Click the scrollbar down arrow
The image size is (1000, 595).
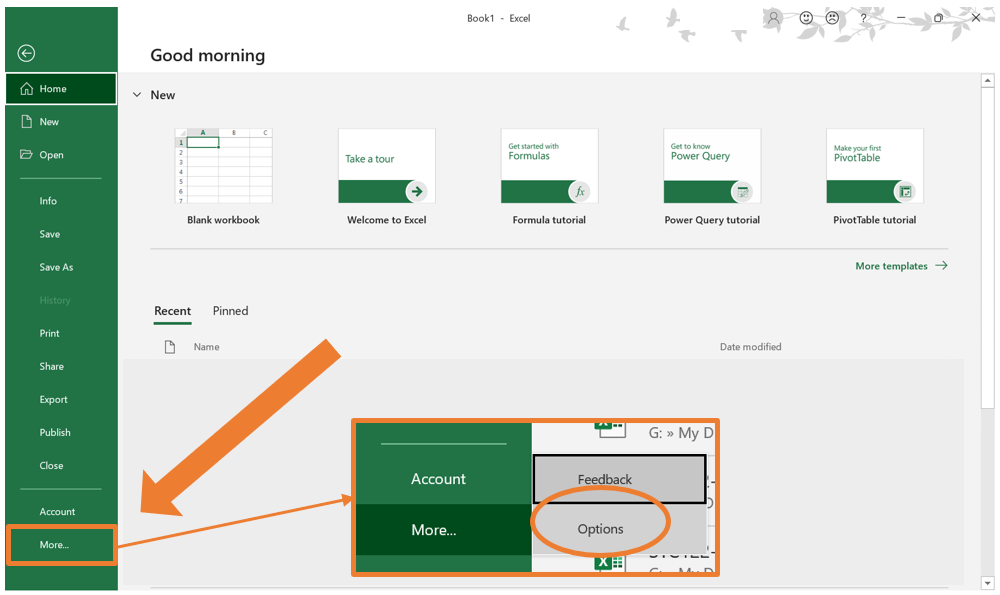pyautogui.click(x=987, y=583)
